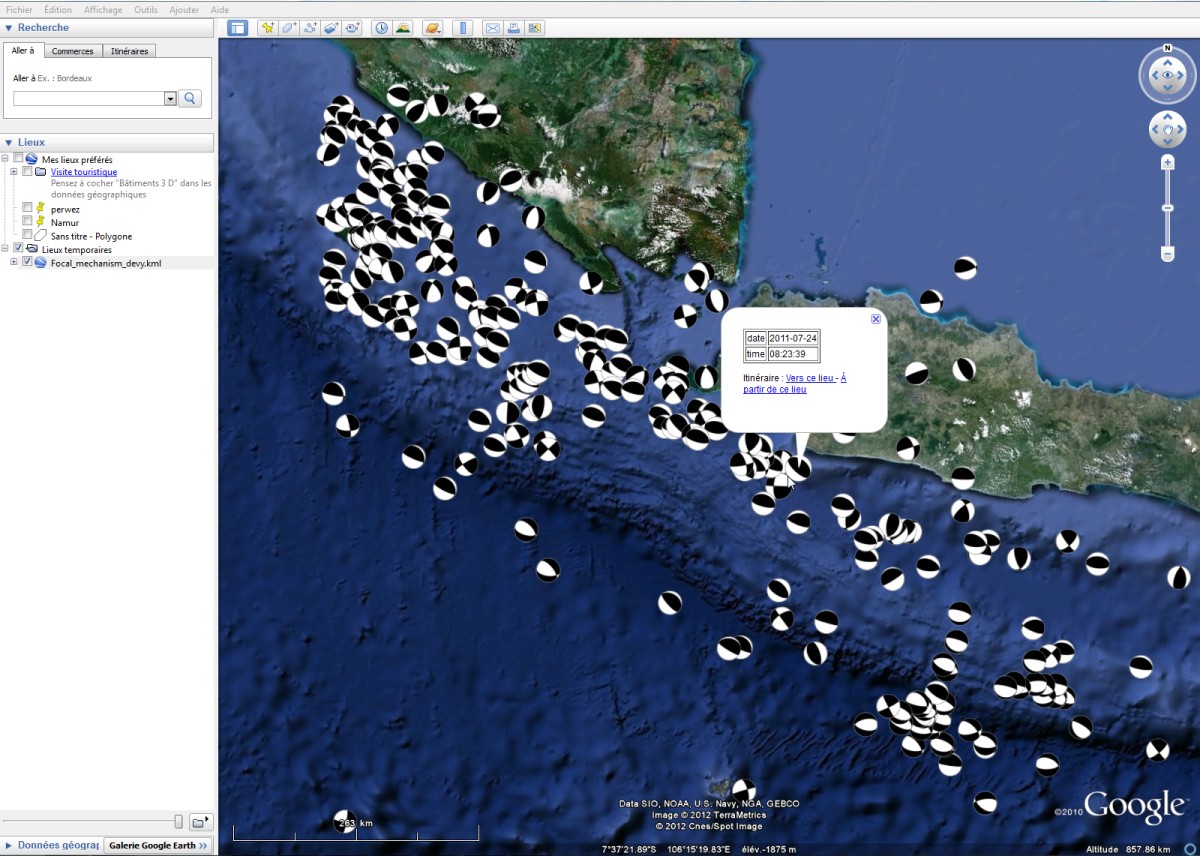The height and width of the screenshot is (856, 1200).
Task: Open the Ruler measurement tool
Action: (462, 27)
